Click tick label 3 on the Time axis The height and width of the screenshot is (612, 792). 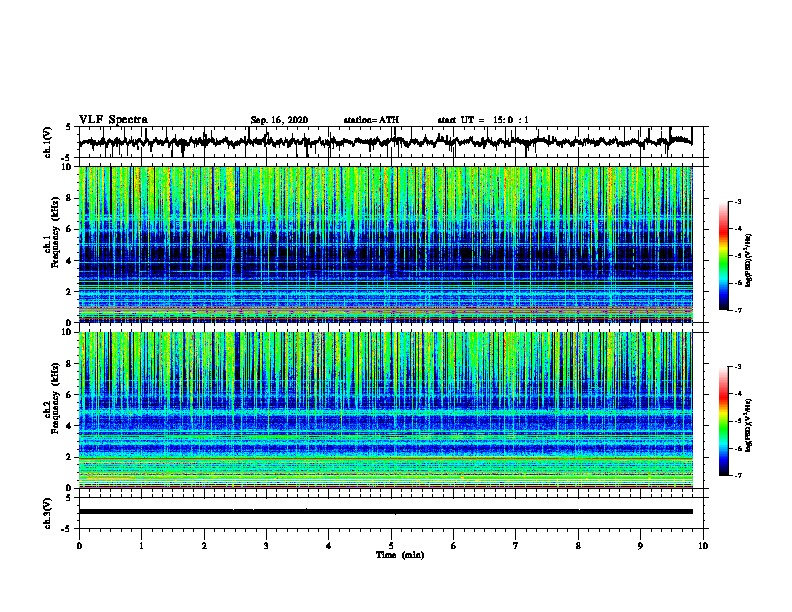(266, 546)
